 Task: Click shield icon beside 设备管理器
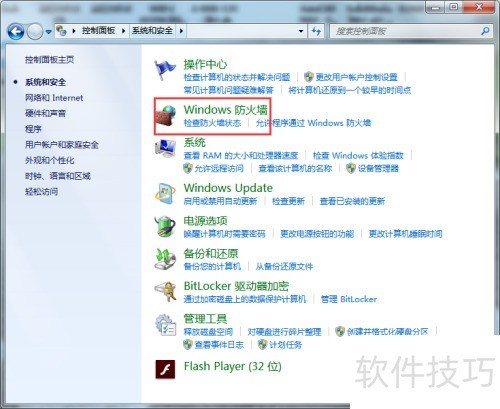351,168
